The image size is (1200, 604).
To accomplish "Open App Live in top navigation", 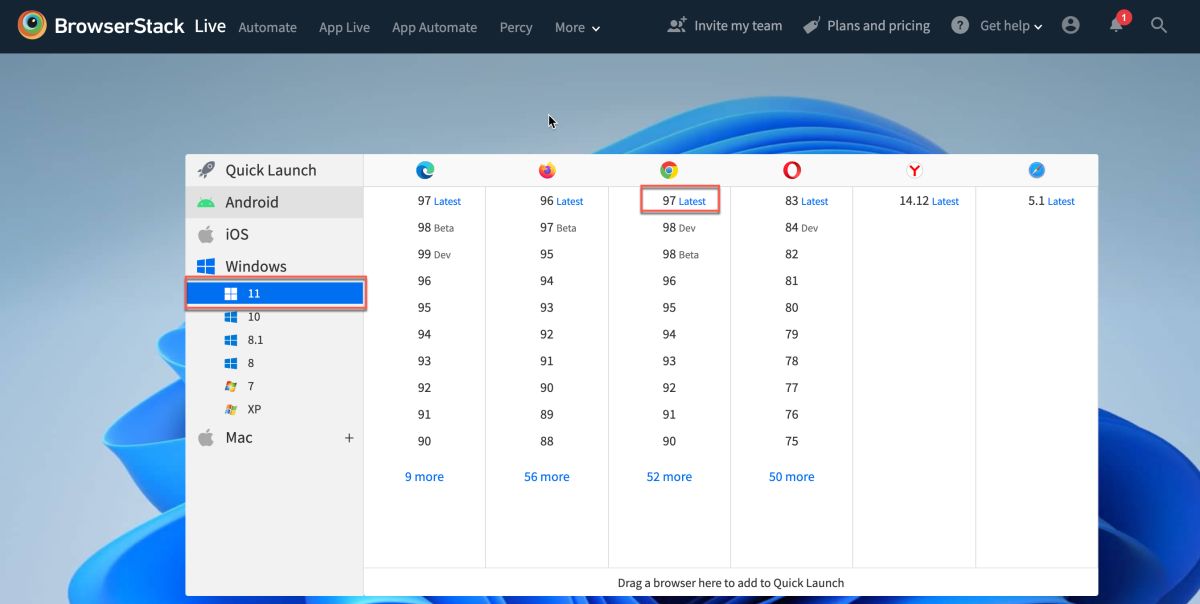I will 344,27.
